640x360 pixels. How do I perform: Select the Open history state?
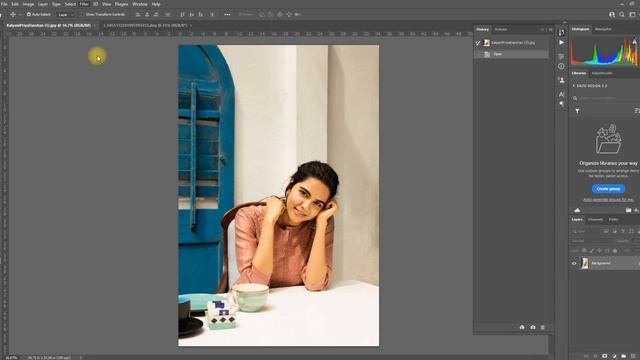511,54
